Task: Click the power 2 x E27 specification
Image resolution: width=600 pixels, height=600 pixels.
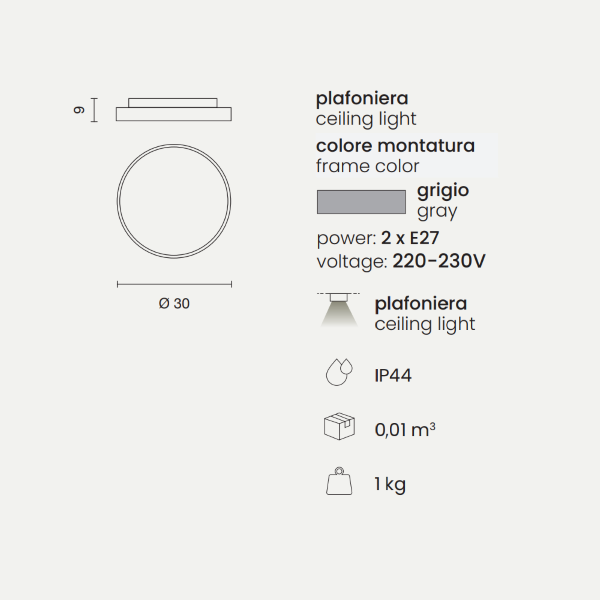Action: coord(378,238)
